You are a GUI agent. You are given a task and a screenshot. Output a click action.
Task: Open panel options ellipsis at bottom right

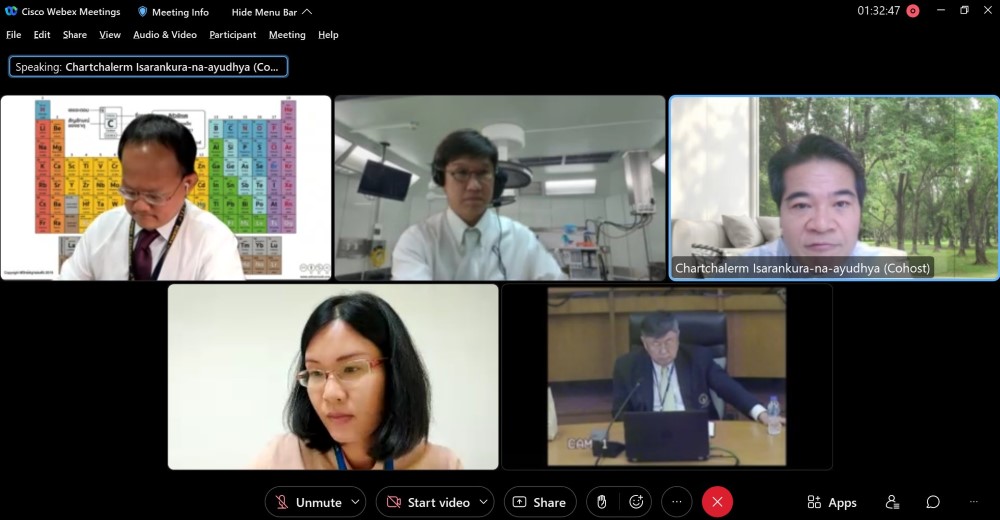973,502
